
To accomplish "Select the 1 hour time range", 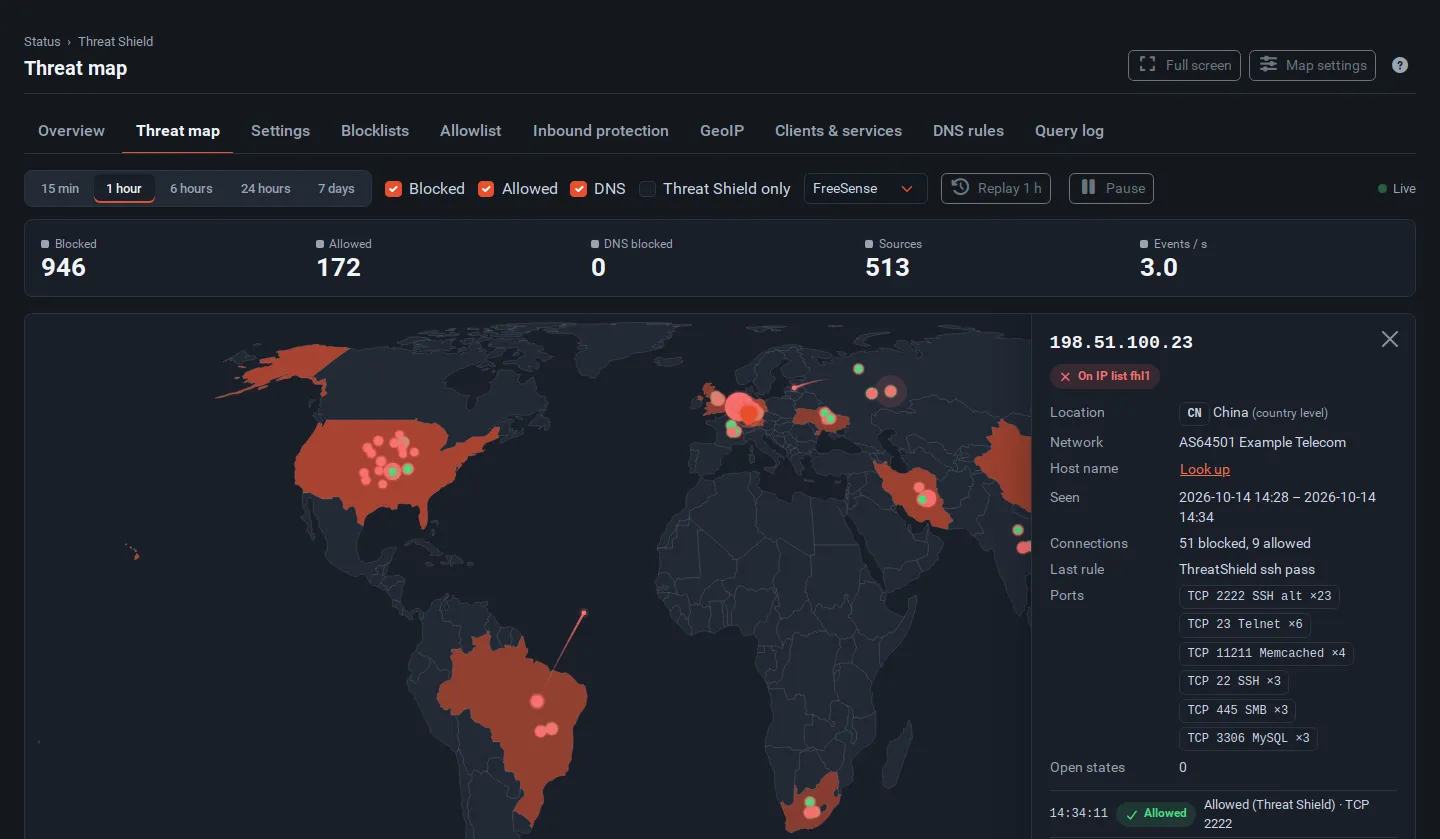I will 124,188.
